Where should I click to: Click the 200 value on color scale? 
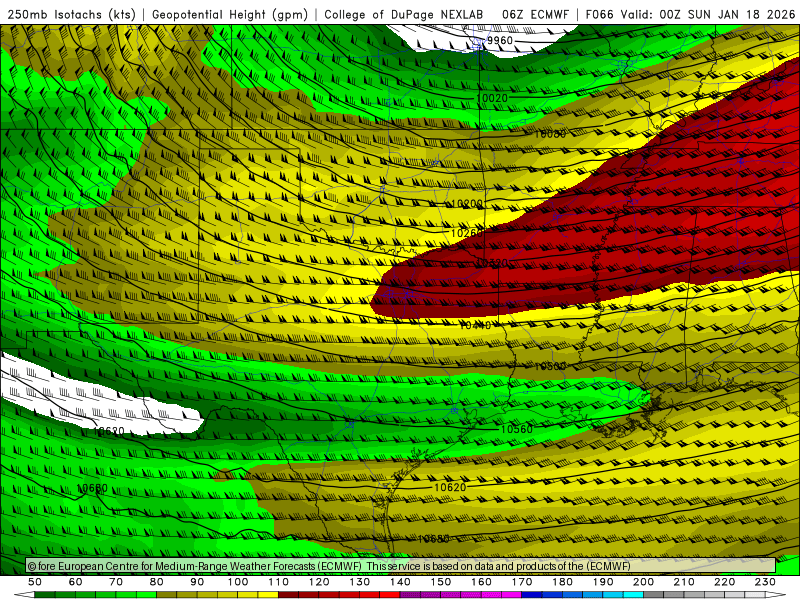click(643, 582)
